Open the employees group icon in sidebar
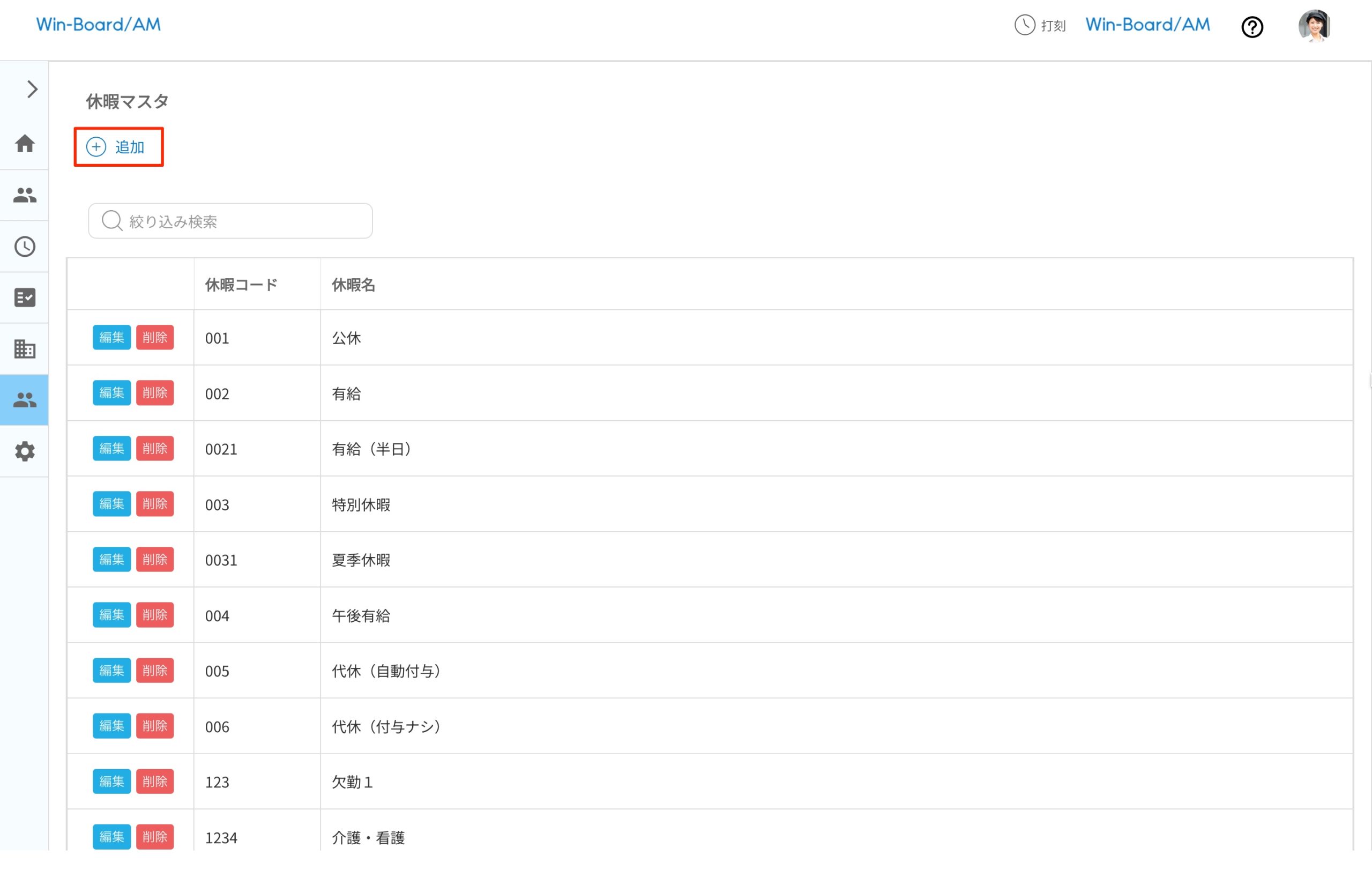This screenshot has width=1372, height=870. pyautogui.click(x=25, y=196)
